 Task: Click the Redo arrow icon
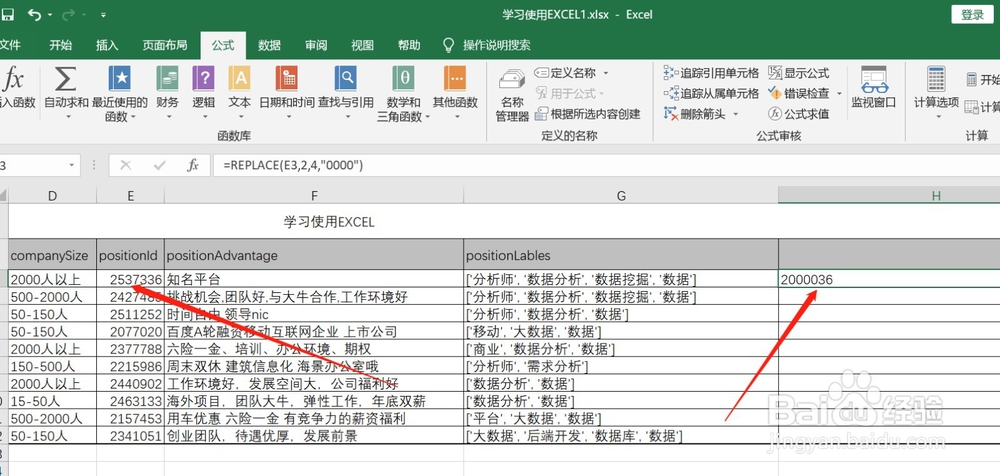click(68, 14)
